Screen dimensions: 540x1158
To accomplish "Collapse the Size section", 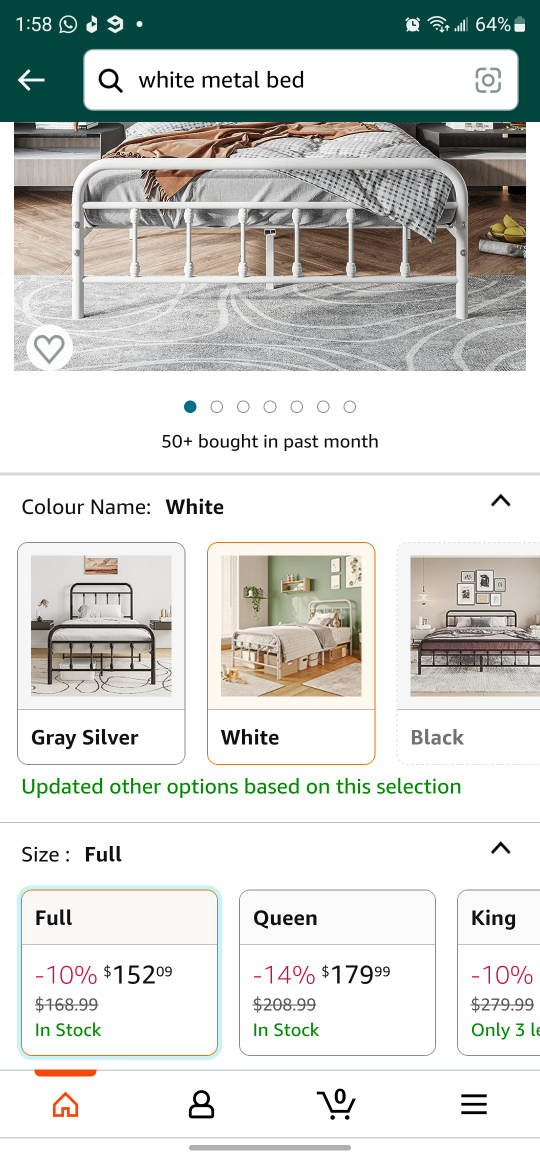I will (x=501, y=848).
